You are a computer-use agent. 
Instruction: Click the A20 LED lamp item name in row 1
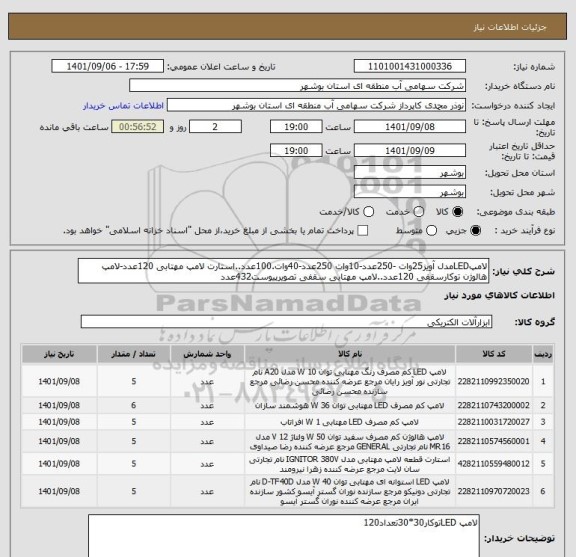349,382
